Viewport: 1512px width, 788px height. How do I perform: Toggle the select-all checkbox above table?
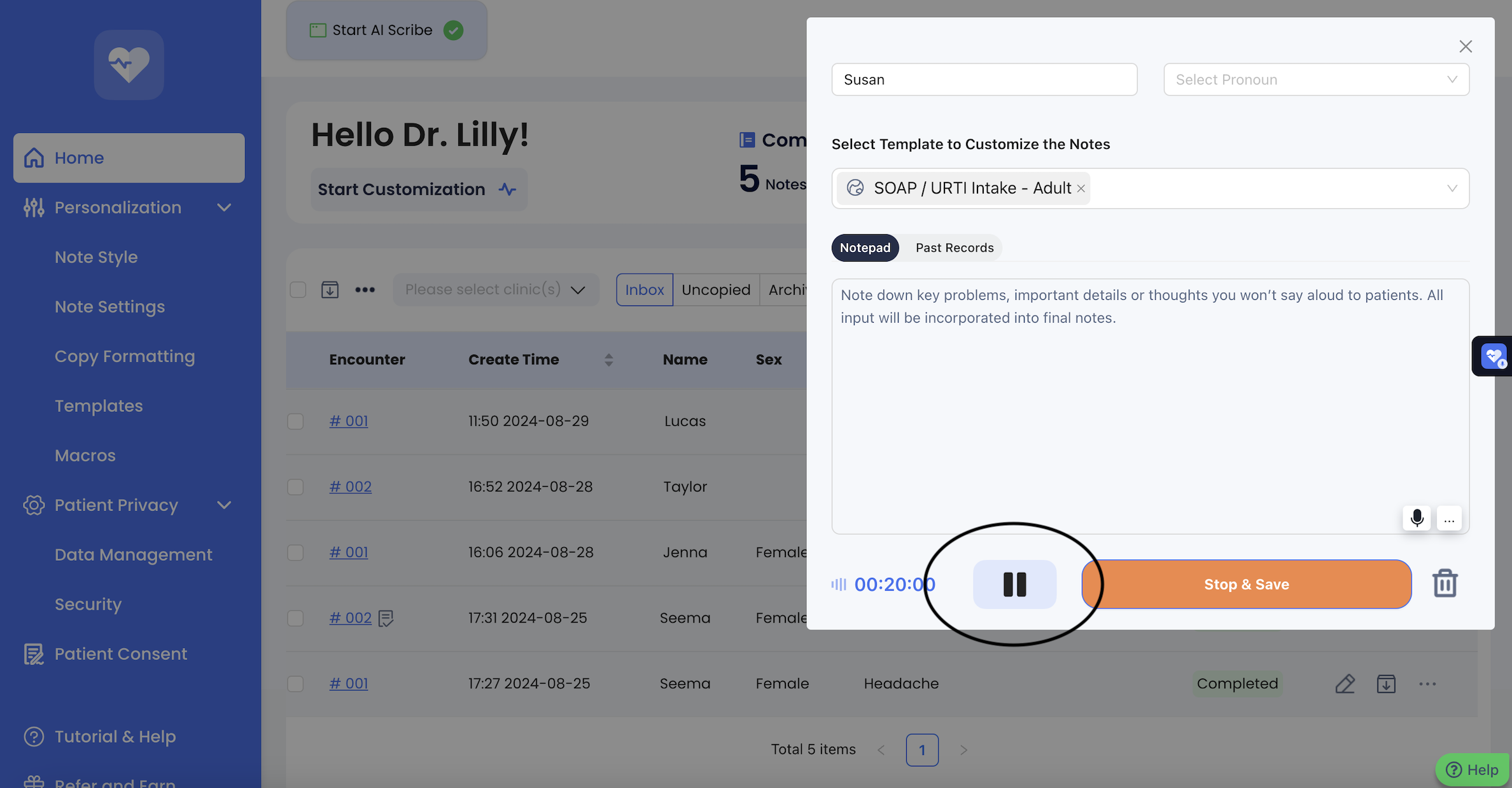(298, 290)
